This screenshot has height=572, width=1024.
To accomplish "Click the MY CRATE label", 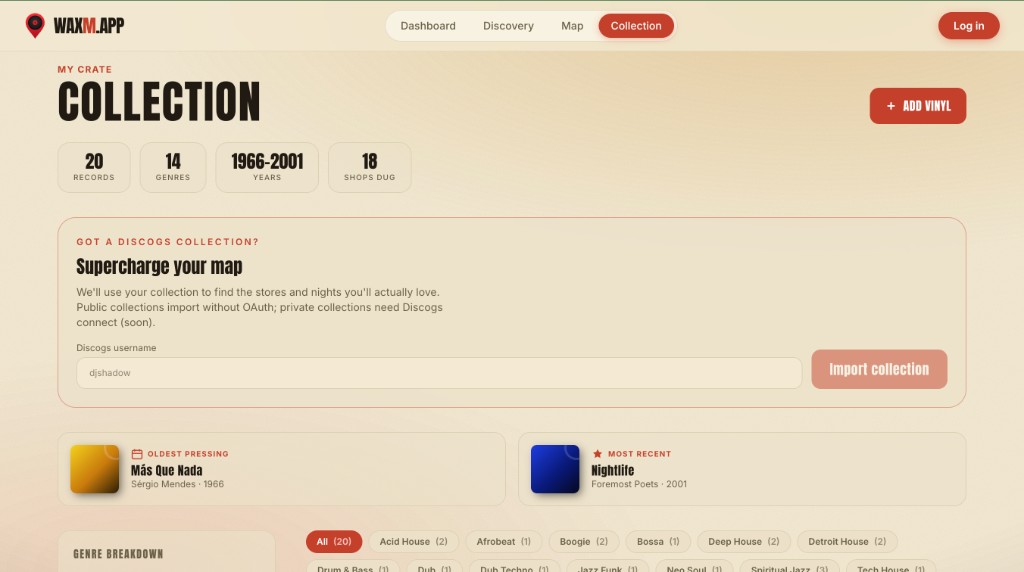I will tap(84, 69).
